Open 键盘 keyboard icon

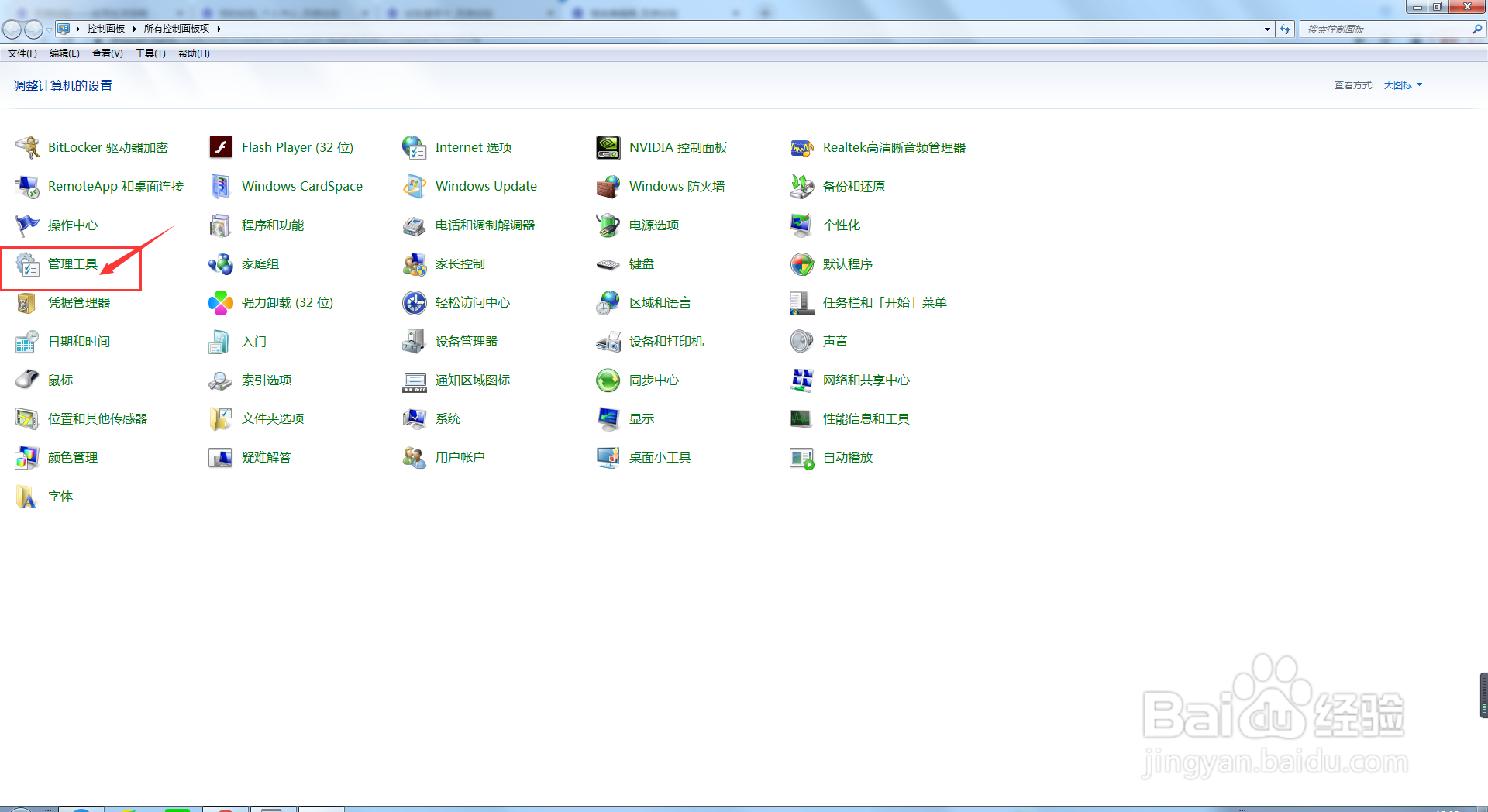point(608,263)
